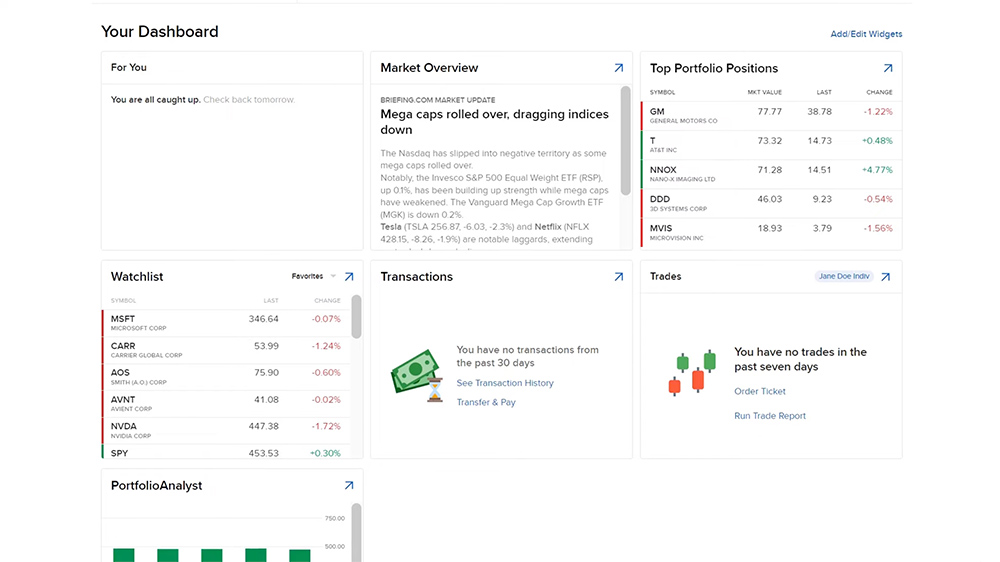
Task: Open Trades widget arrow icon
Action: click(885, 277)
